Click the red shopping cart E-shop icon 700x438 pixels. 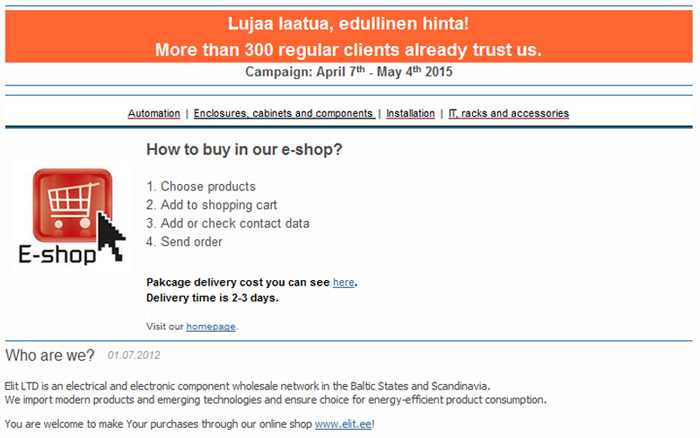tap(72, 205)
